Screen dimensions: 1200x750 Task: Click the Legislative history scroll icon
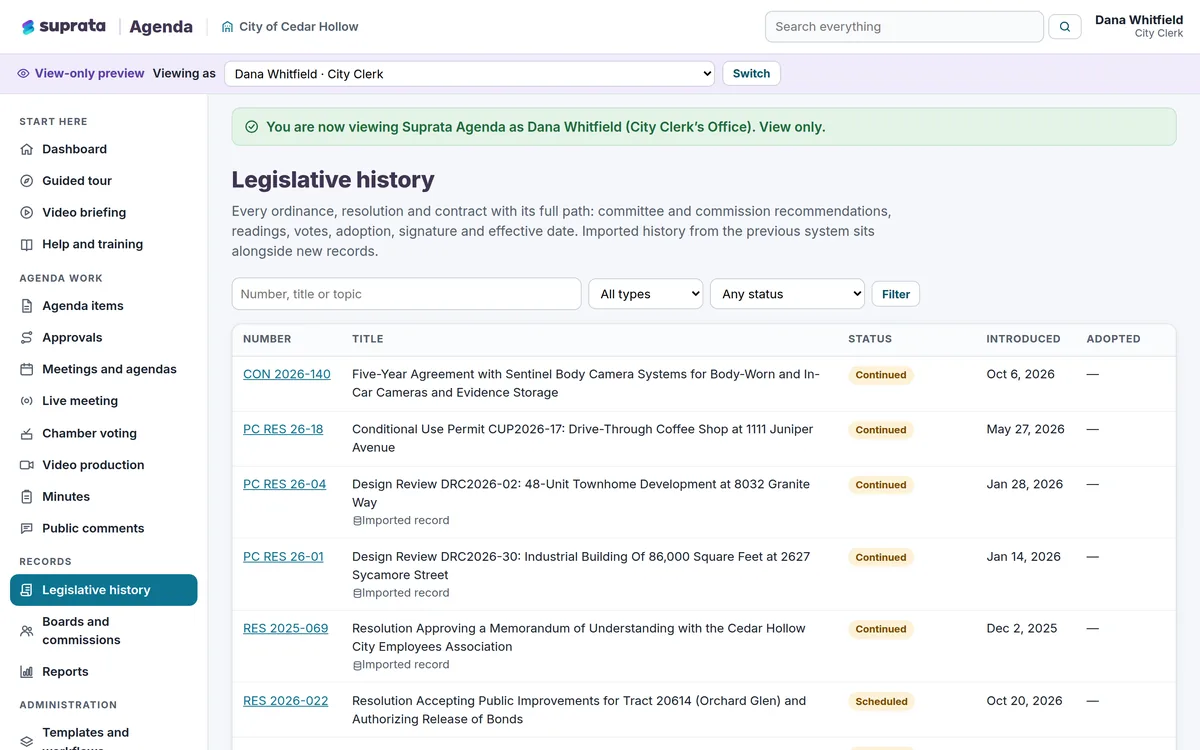pyautogui.click(x=27, y=590)
